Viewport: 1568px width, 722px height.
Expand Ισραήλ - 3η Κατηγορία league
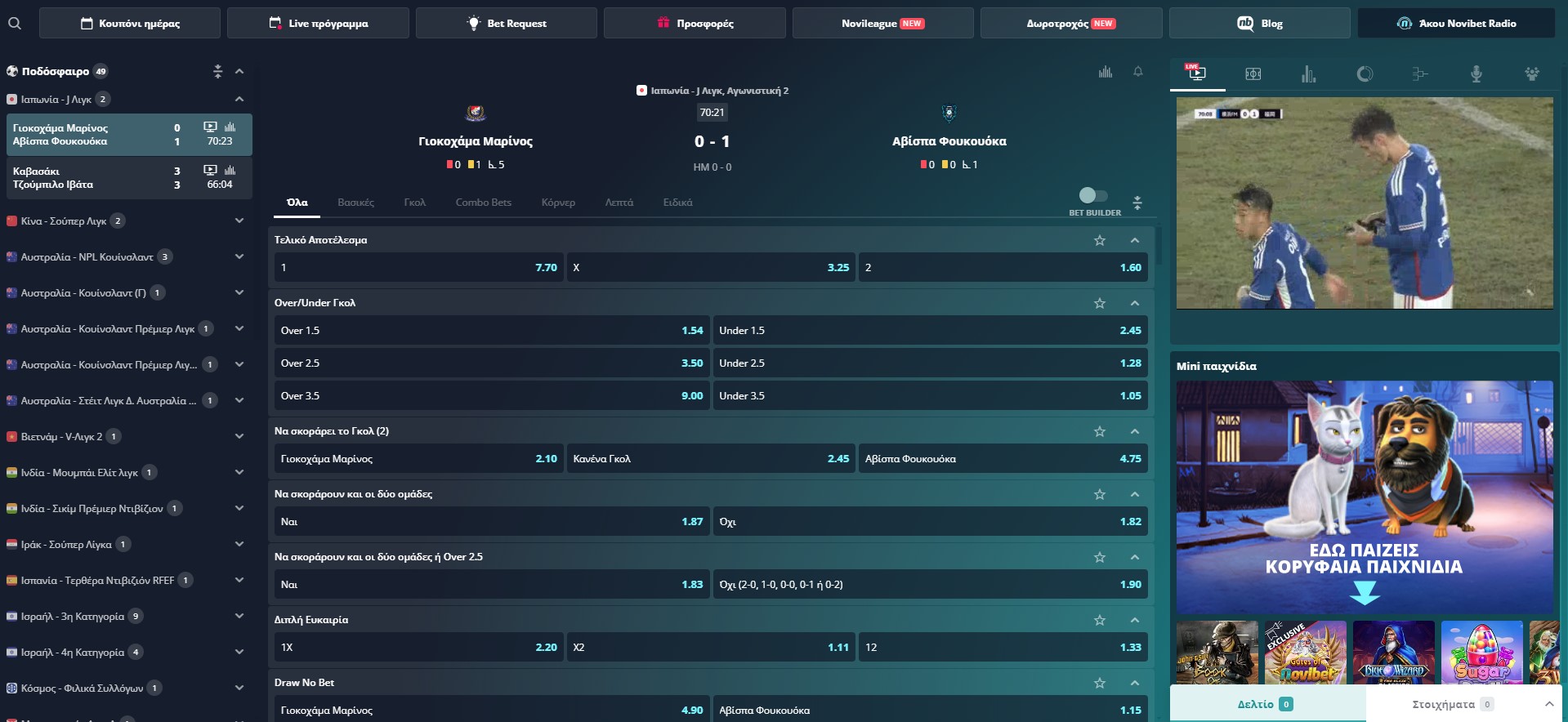(x=239, y=616)
